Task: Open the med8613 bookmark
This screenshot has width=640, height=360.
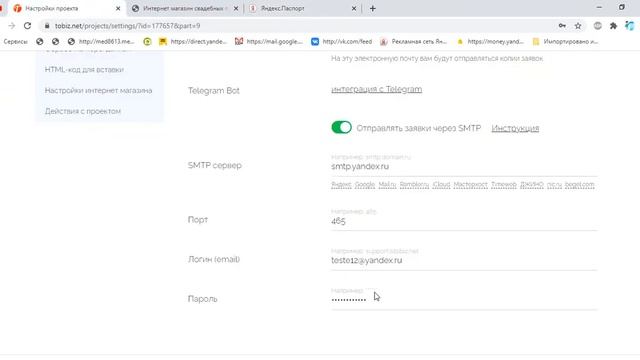Action: point(101,41)
